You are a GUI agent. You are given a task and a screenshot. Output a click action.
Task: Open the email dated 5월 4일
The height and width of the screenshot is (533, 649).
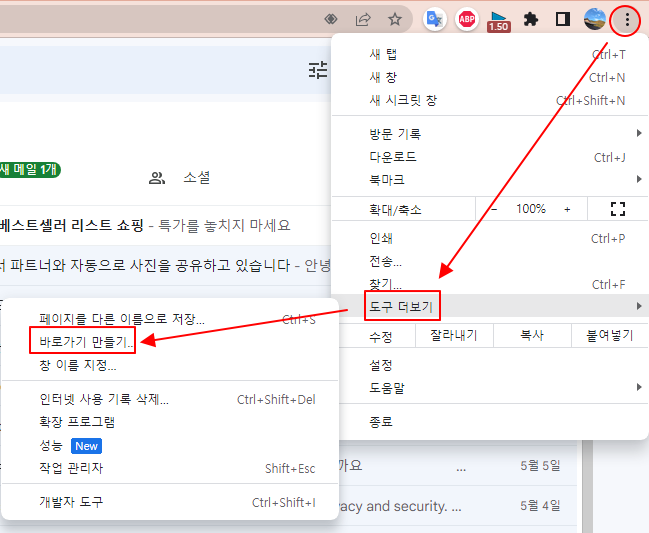point(457,506)
